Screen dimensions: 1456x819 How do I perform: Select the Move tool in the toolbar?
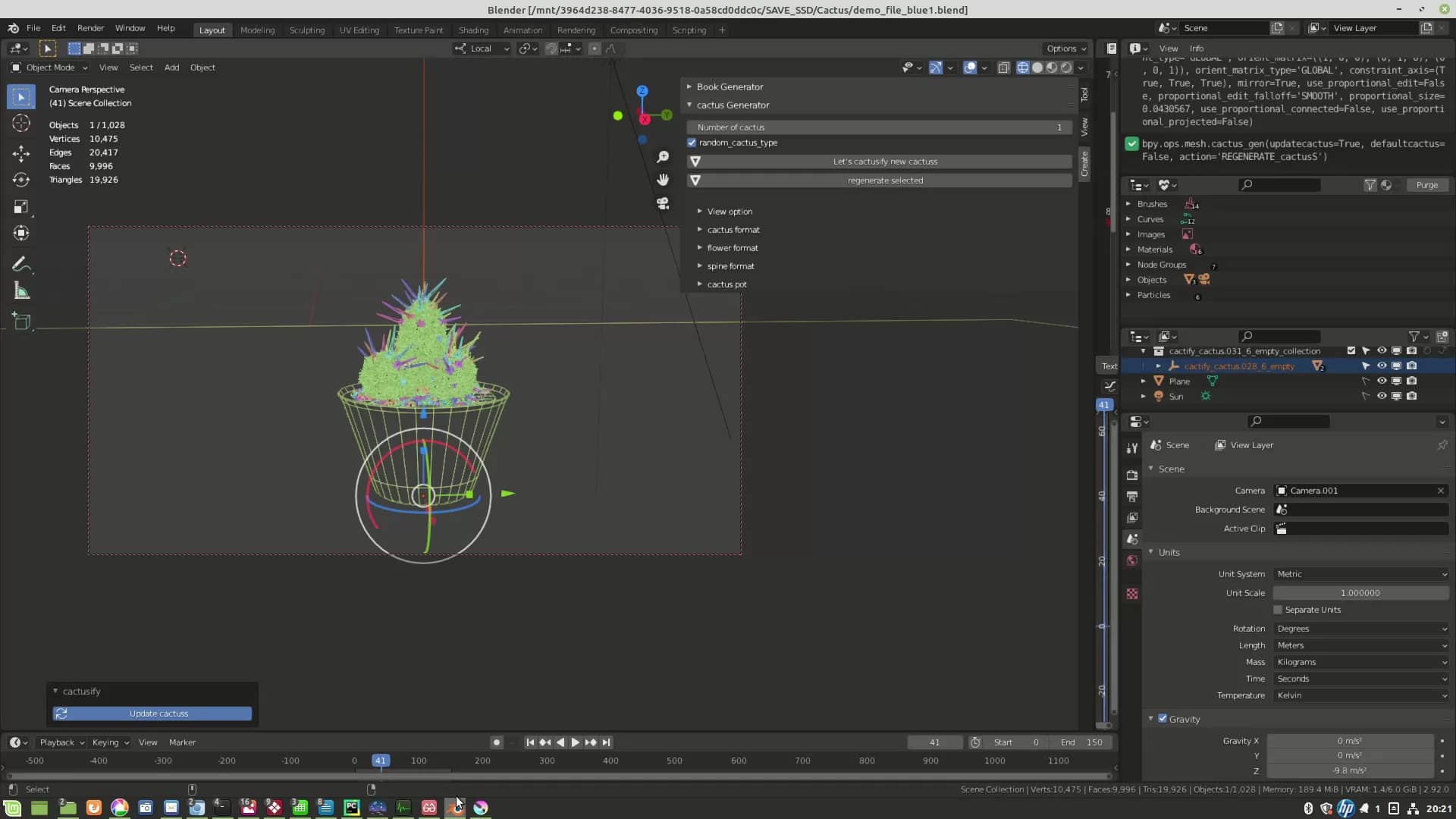[x=21, y=152]
